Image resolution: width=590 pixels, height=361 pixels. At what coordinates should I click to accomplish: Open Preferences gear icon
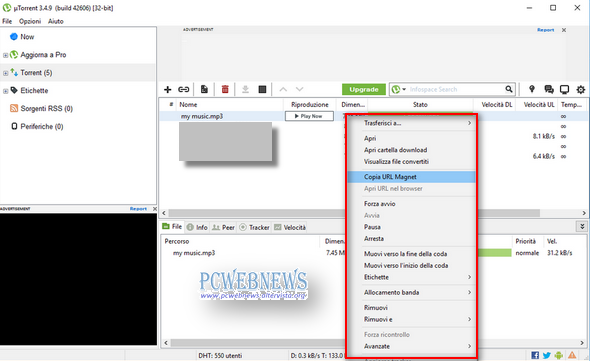[581, 89]
